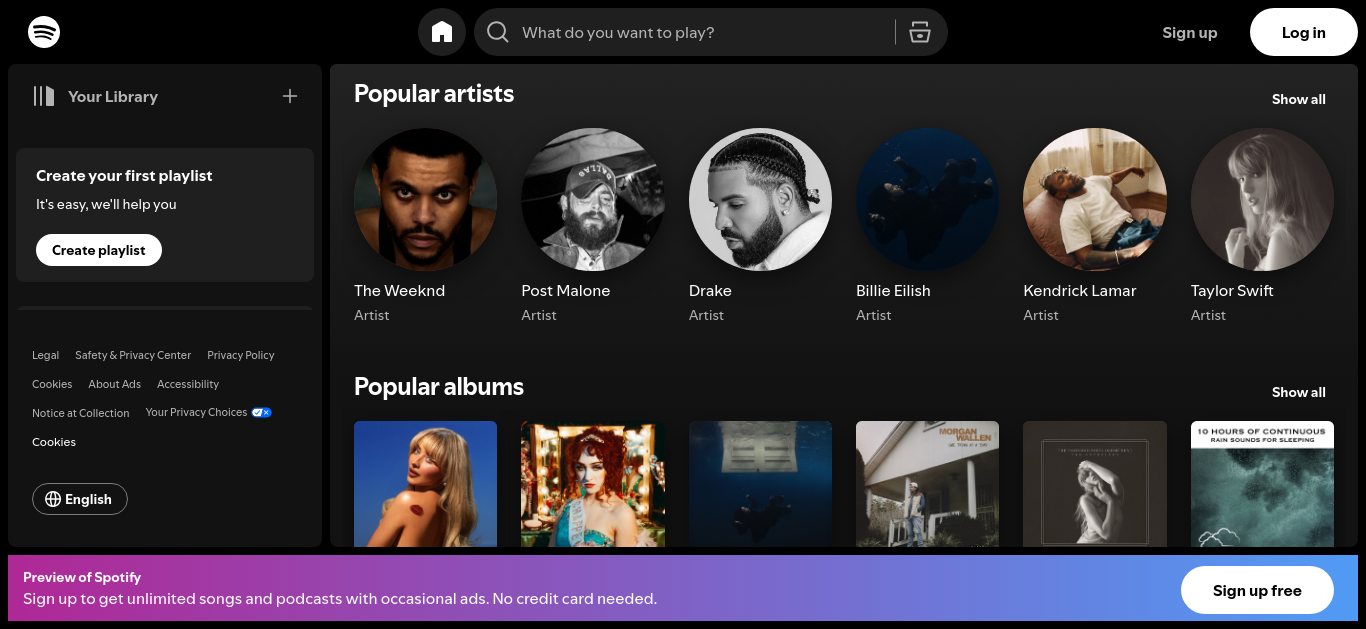
Task: Click the Sign up free button
Action: (x=1257, y=590)
